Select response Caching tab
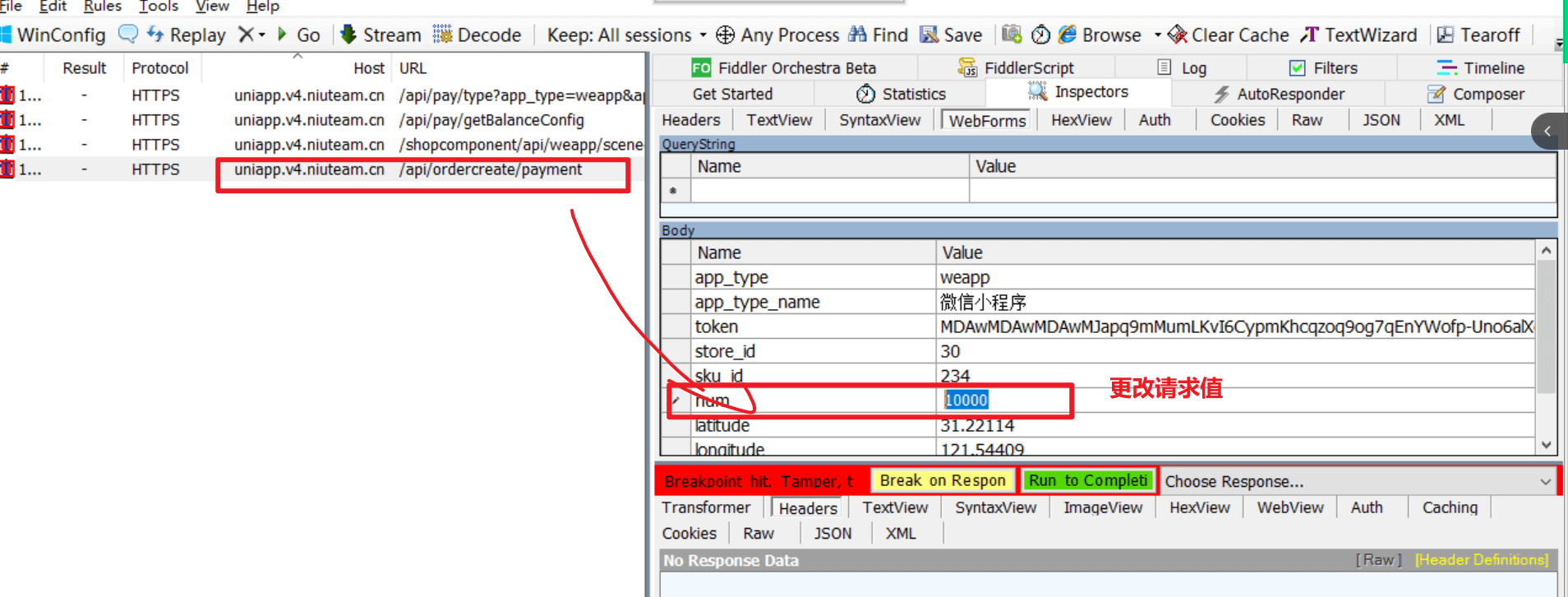 coord(1450,507)
